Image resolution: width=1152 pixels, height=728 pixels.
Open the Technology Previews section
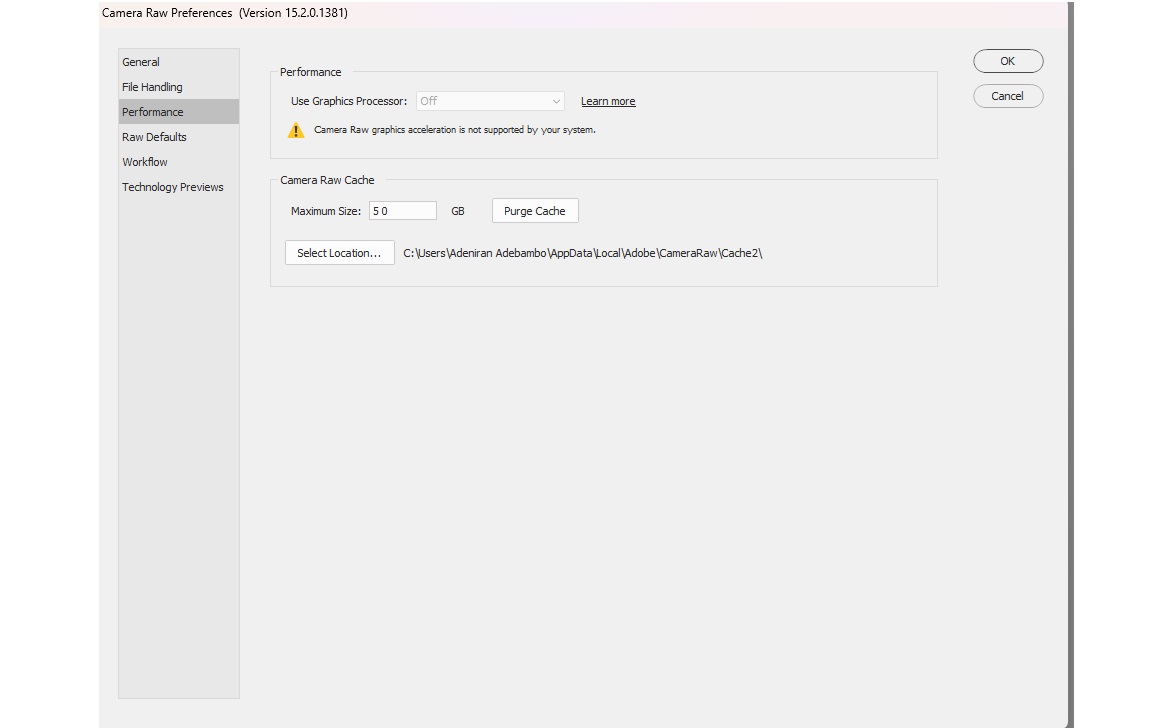(x=172, y=186)
